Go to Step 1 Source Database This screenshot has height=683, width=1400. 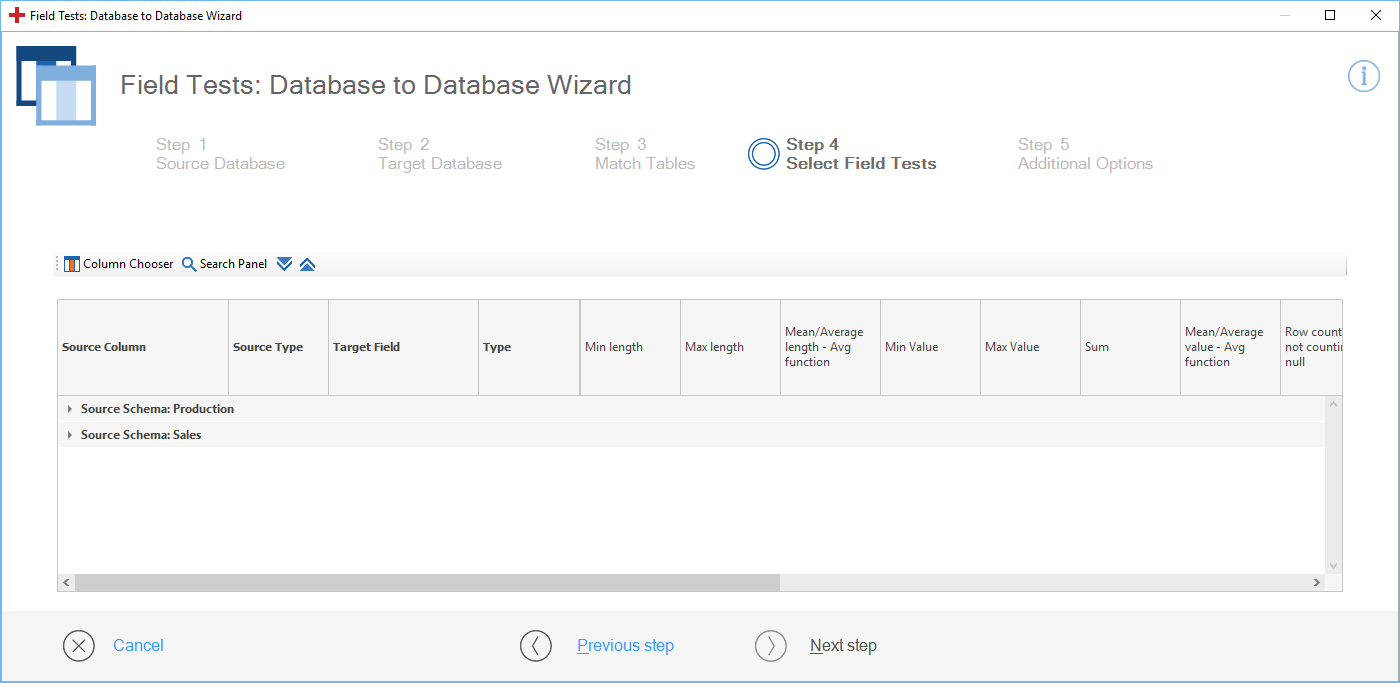click(x=220, y=154)
